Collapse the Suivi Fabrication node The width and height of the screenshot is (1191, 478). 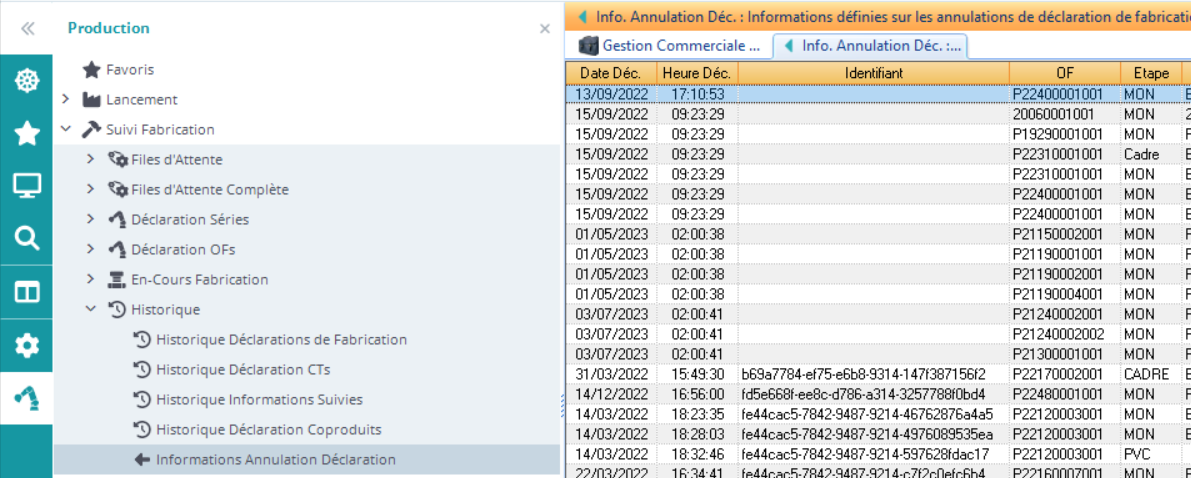click(66, 130)
